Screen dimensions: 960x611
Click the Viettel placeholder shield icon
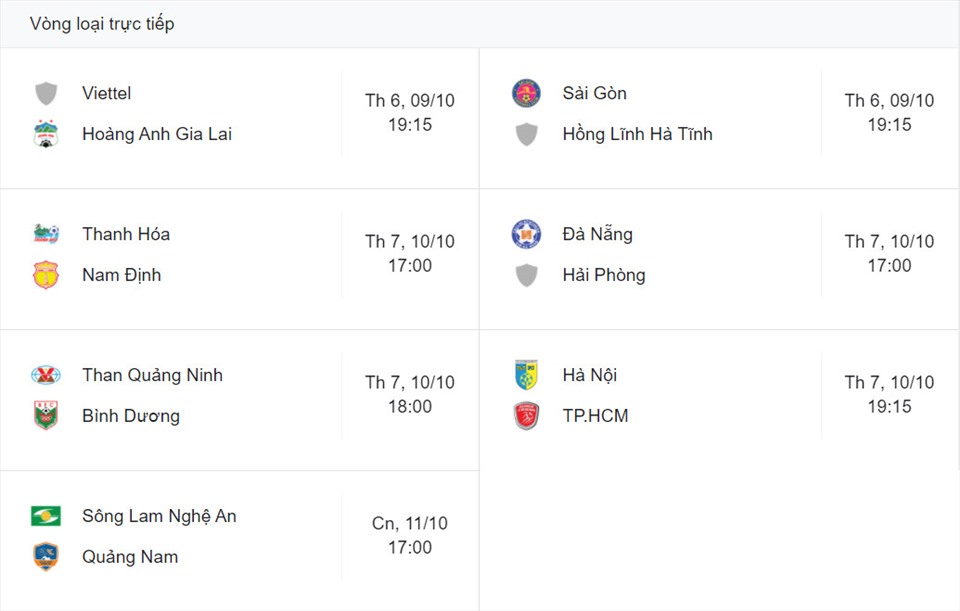point(46,94)
